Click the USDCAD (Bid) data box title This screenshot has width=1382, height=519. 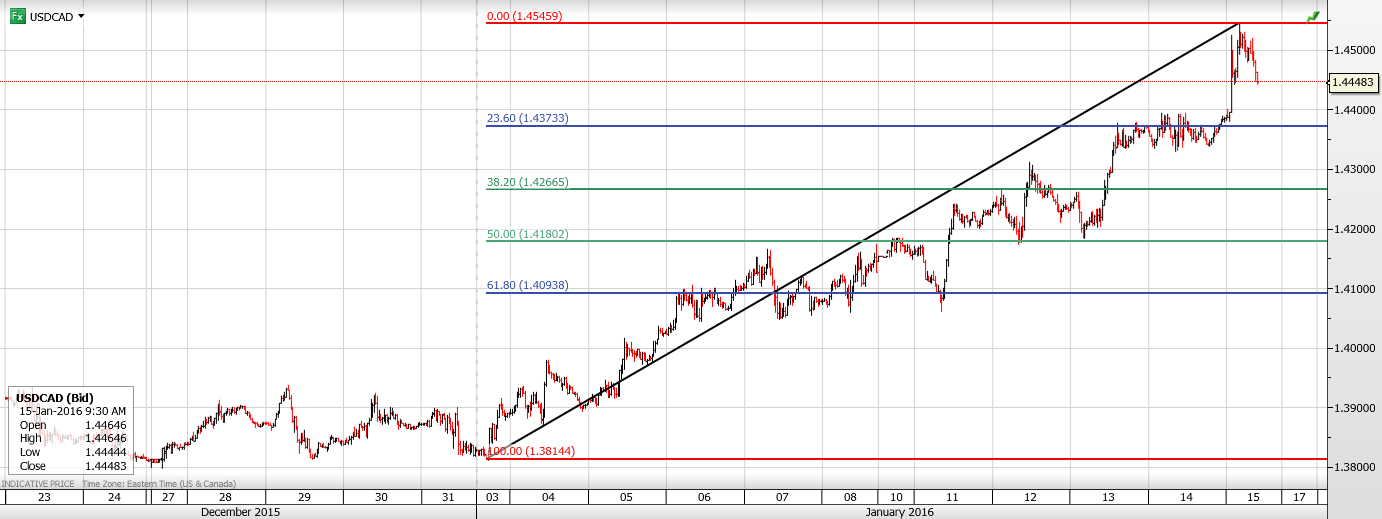coord(57,398)
